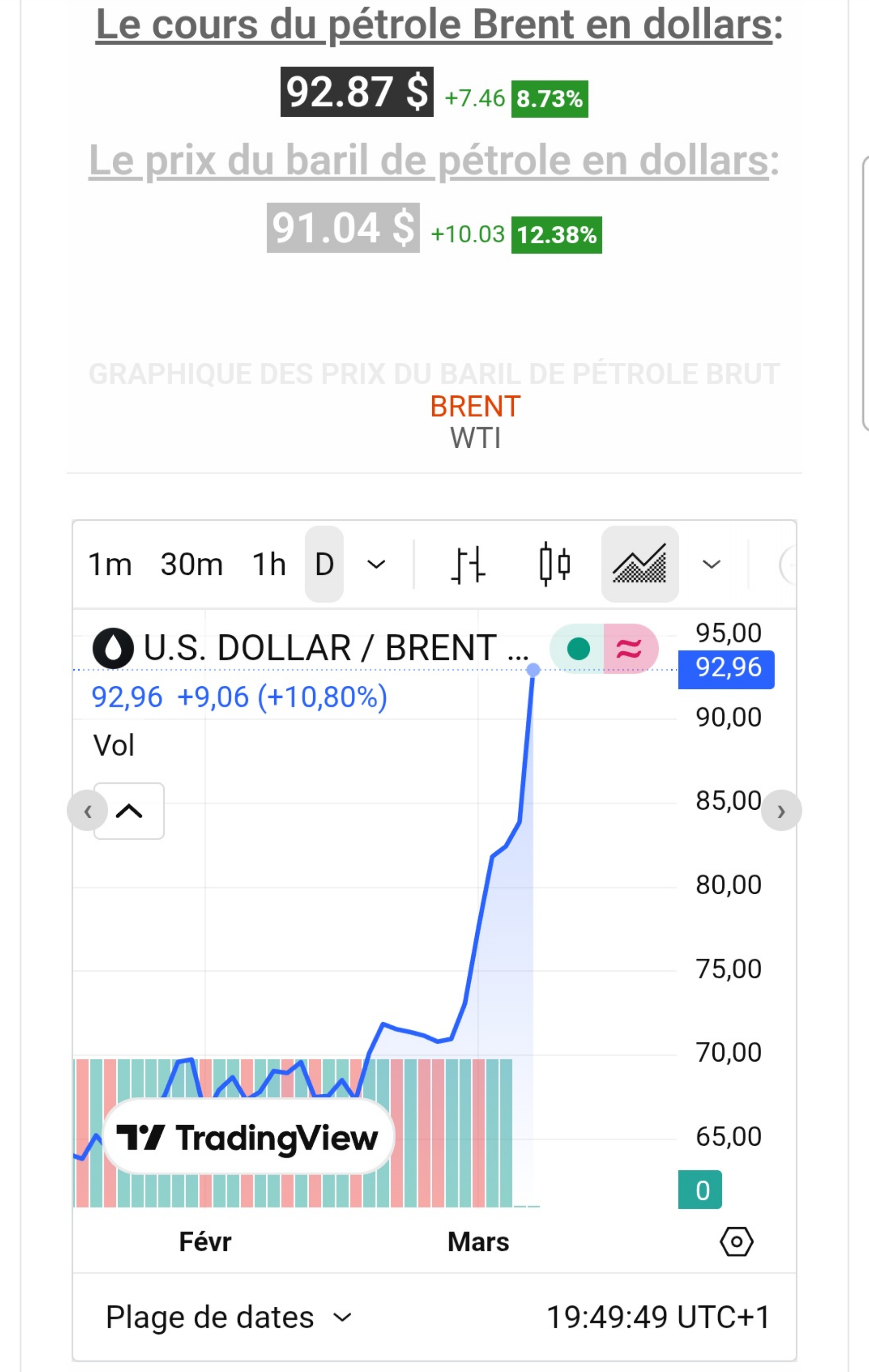The image size is (869, 1372).
Task: Select the candlestick chart style icon
Action: tap(554, 565)
